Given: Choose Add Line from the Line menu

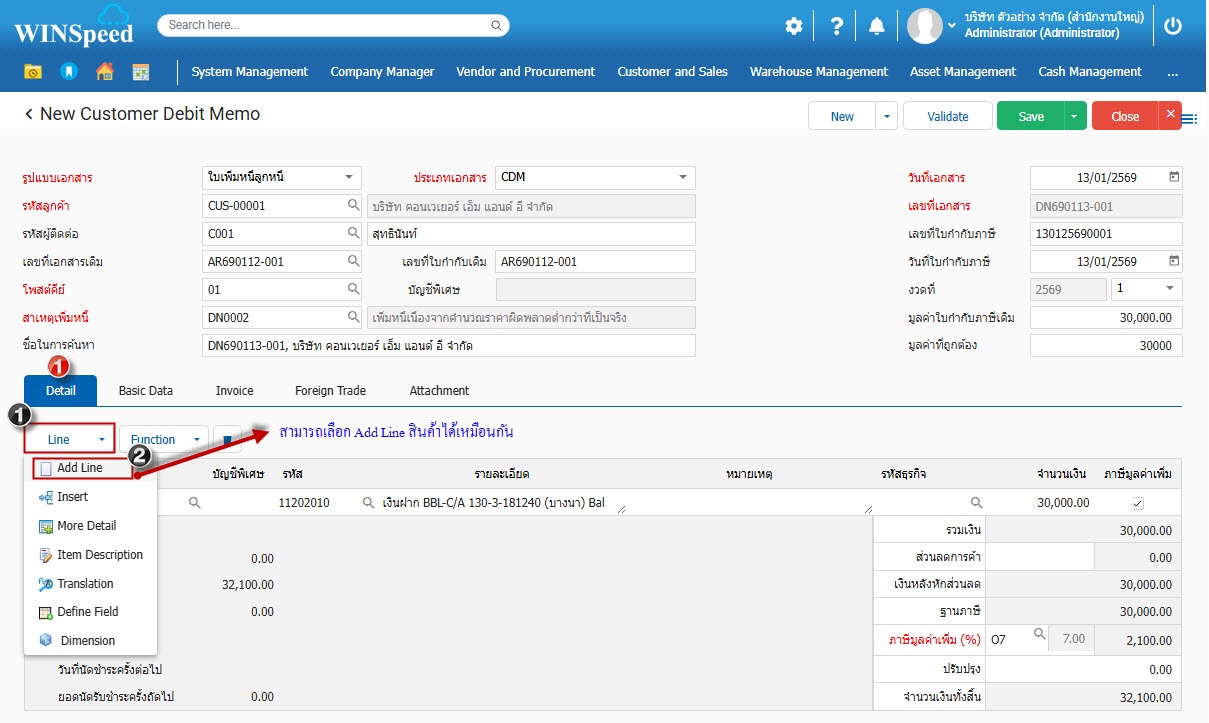Looking at the screenshot, I should point(80,468).
